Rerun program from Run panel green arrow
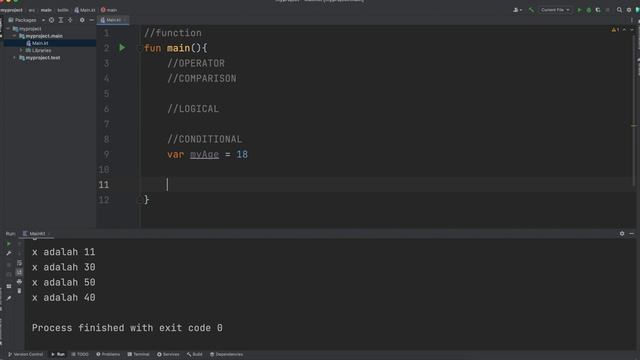640x360 pixels. pos(9,244)
